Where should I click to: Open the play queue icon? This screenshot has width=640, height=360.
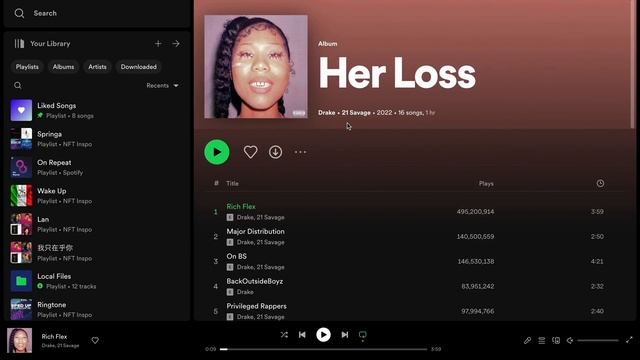542,340
